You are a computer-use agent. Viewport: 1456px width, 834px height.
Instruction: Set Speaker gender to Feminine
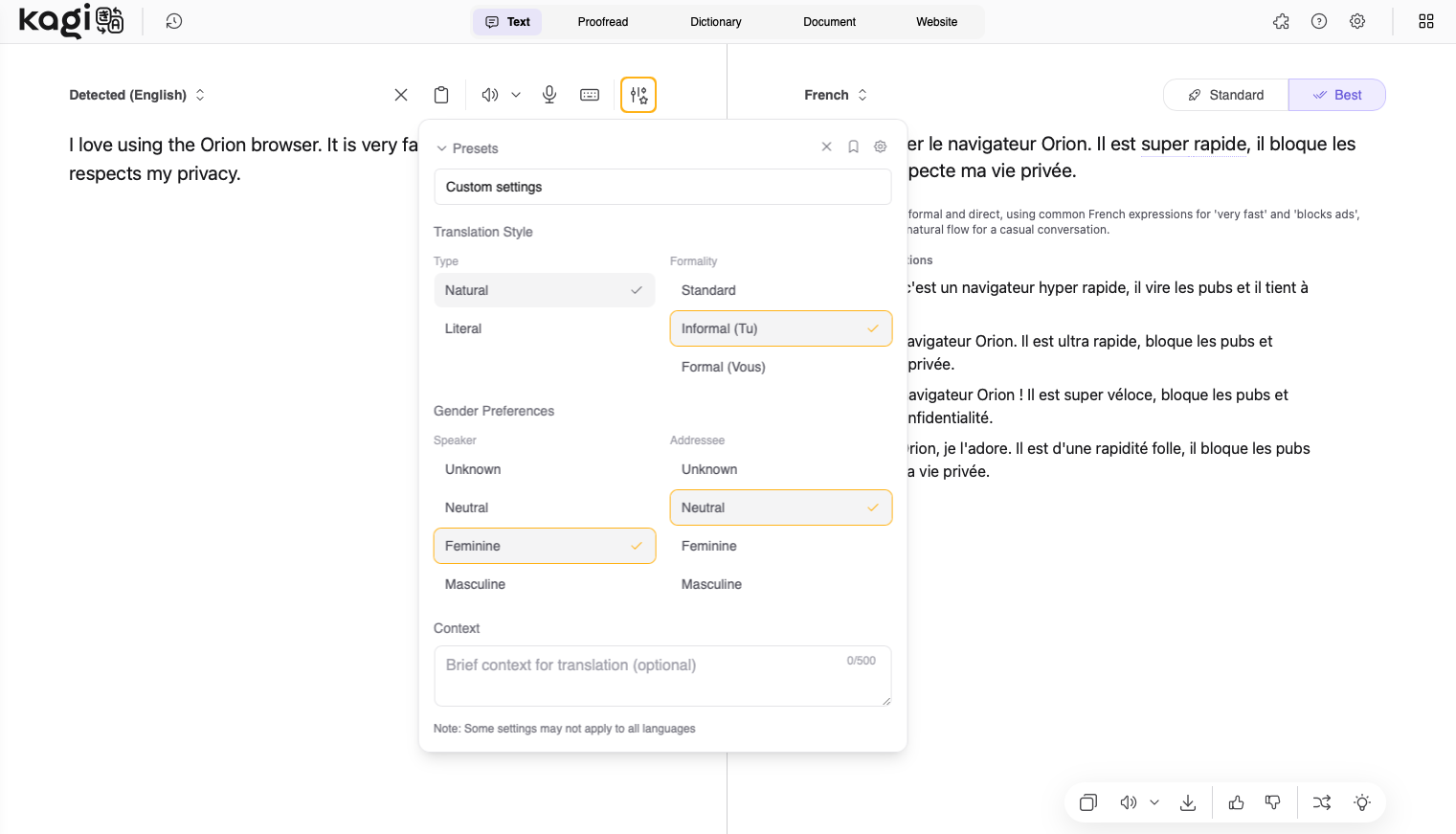(x=545, y=546)
